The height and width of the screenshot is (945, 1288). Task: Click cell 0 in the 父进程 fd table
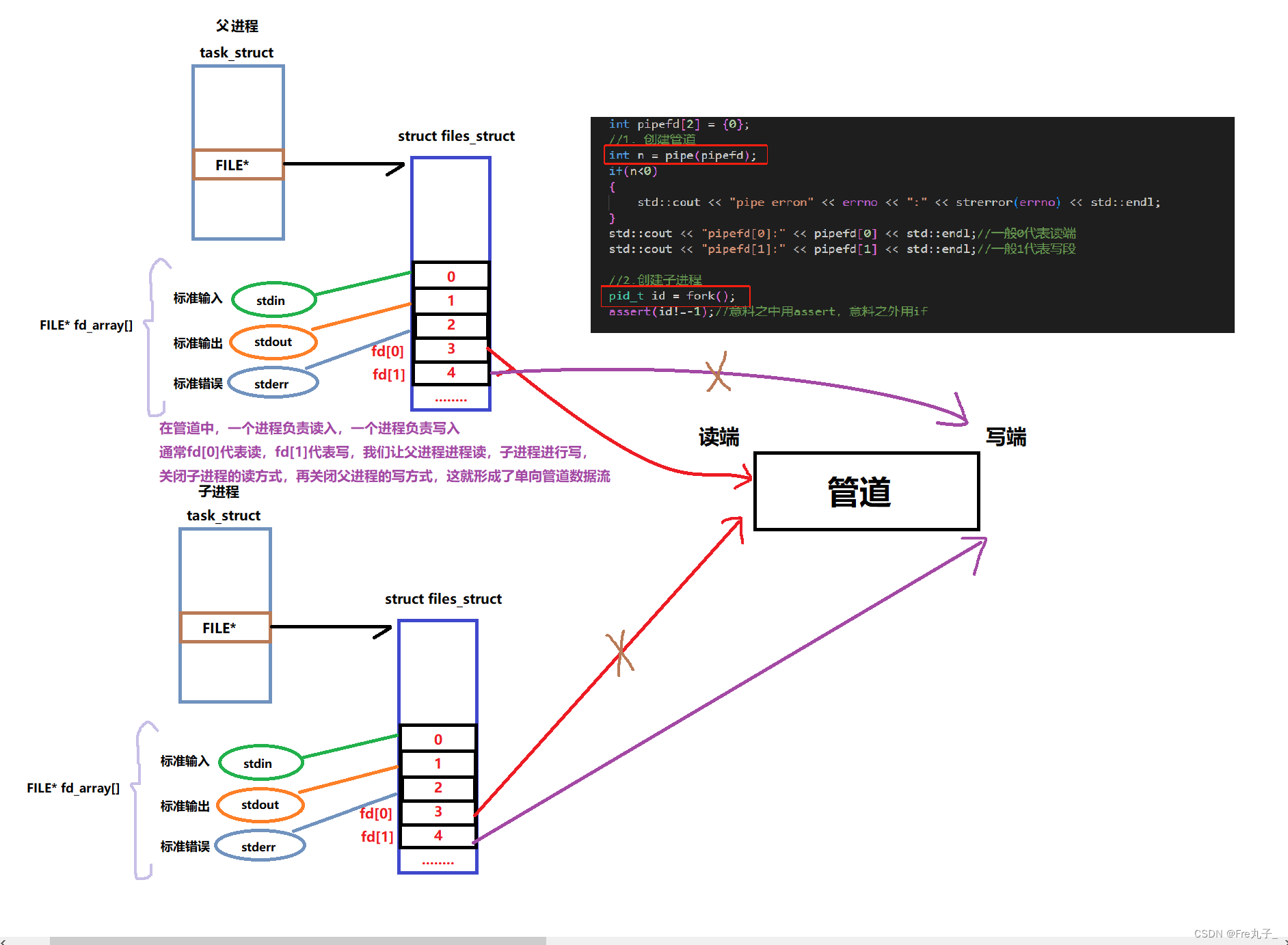coord(451,276)
